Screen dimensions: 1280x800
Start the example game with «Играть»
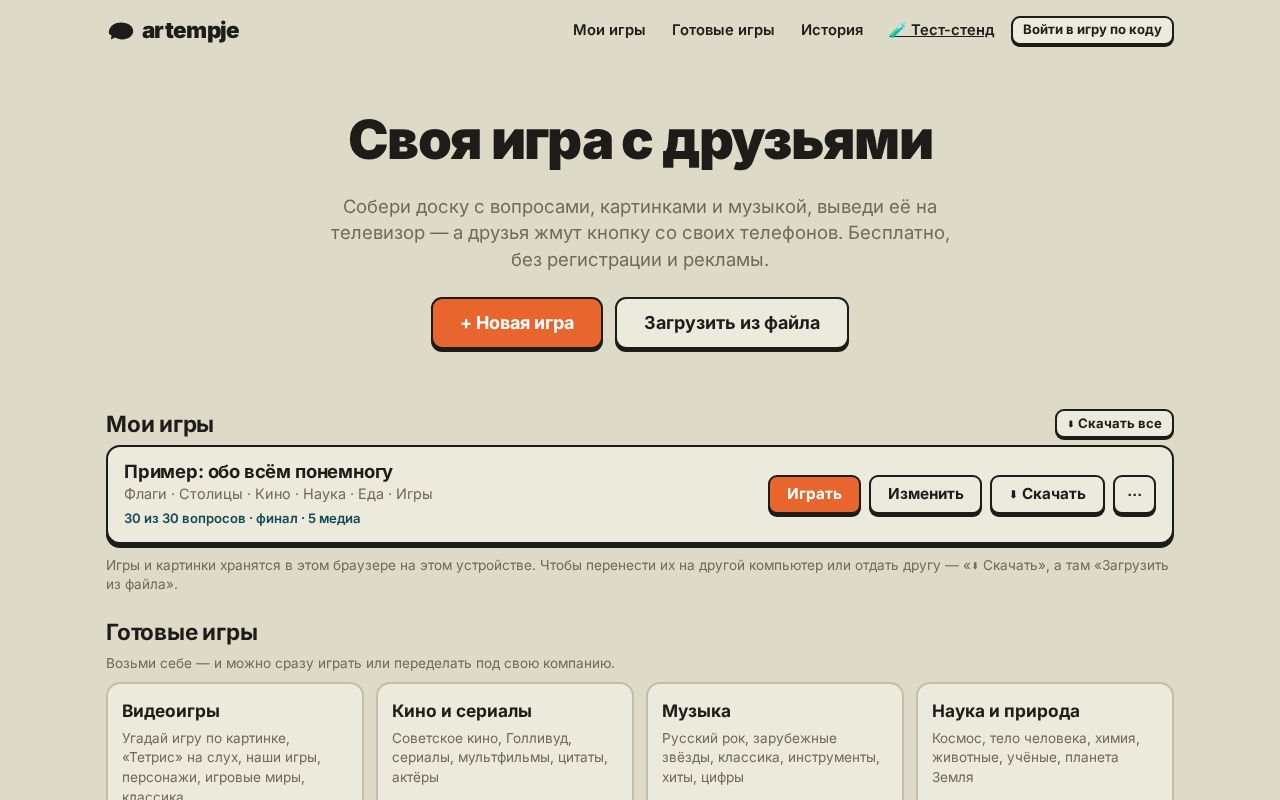coord(814,494)
